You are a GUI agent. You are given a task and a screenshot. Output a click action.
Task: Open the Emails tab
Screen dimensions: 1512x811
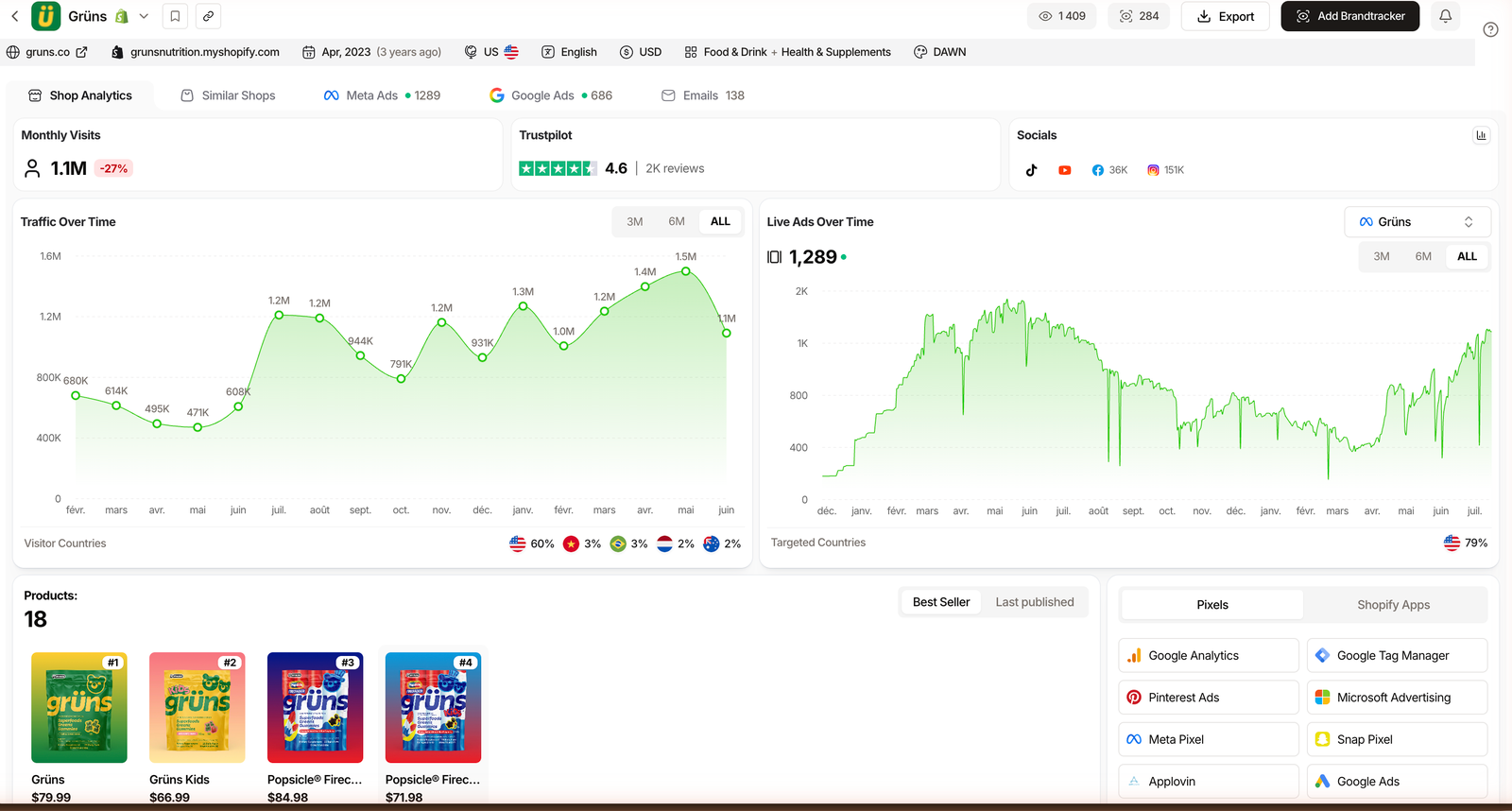(702, 95)
